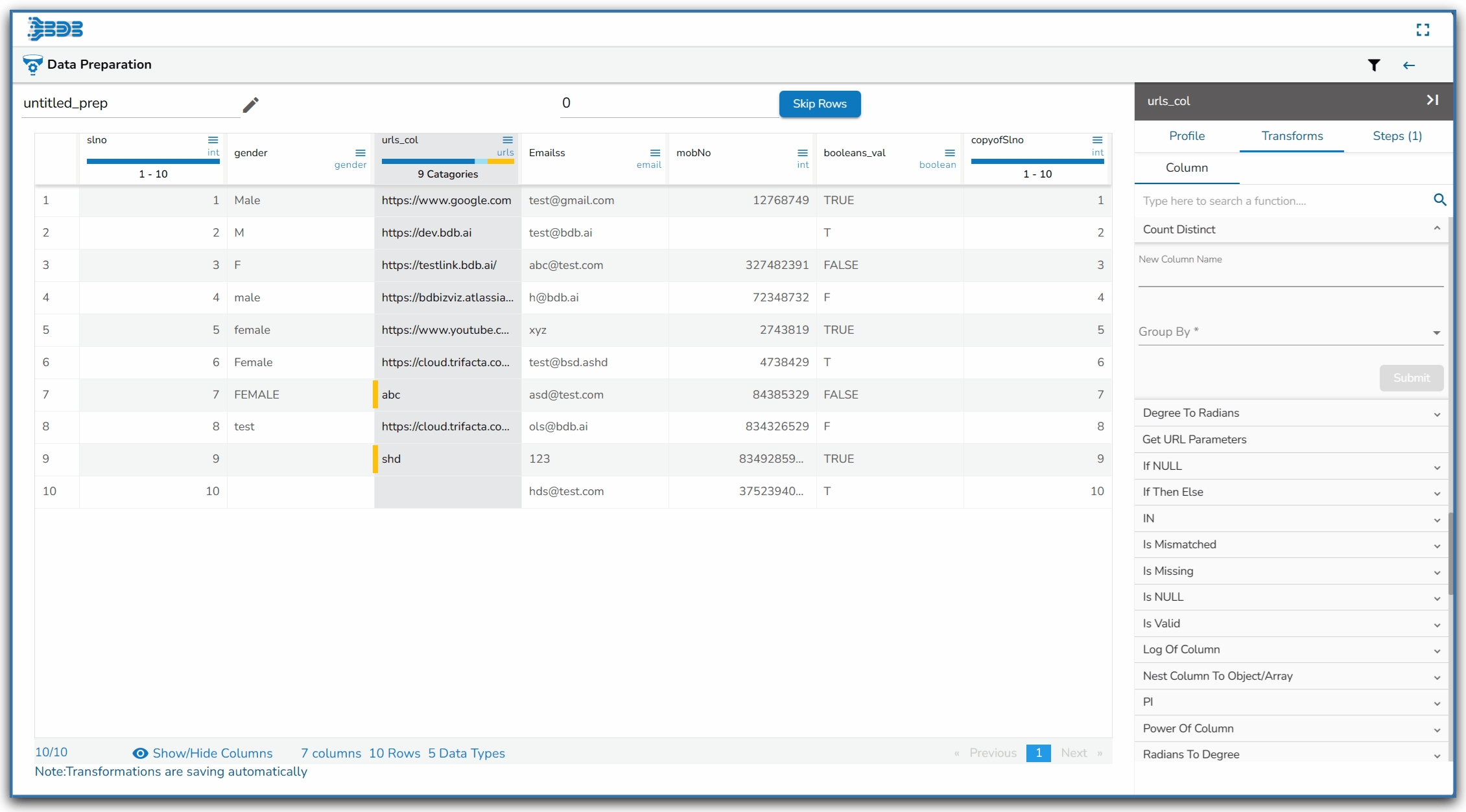Click the fullscreen expand icon

tap(1423, 30)
